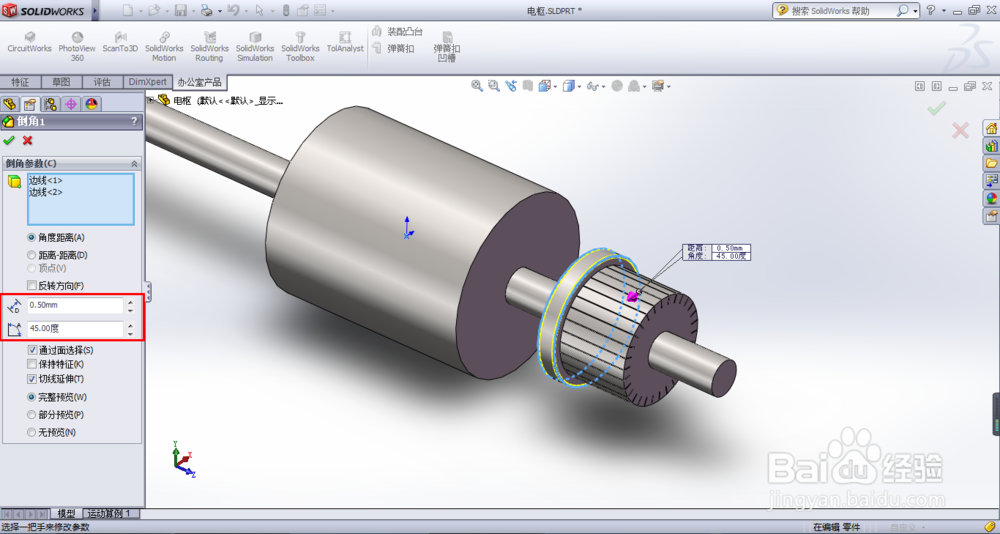The image size is (1000, 534).
Task: Print the current document
Action: point(207,10)
